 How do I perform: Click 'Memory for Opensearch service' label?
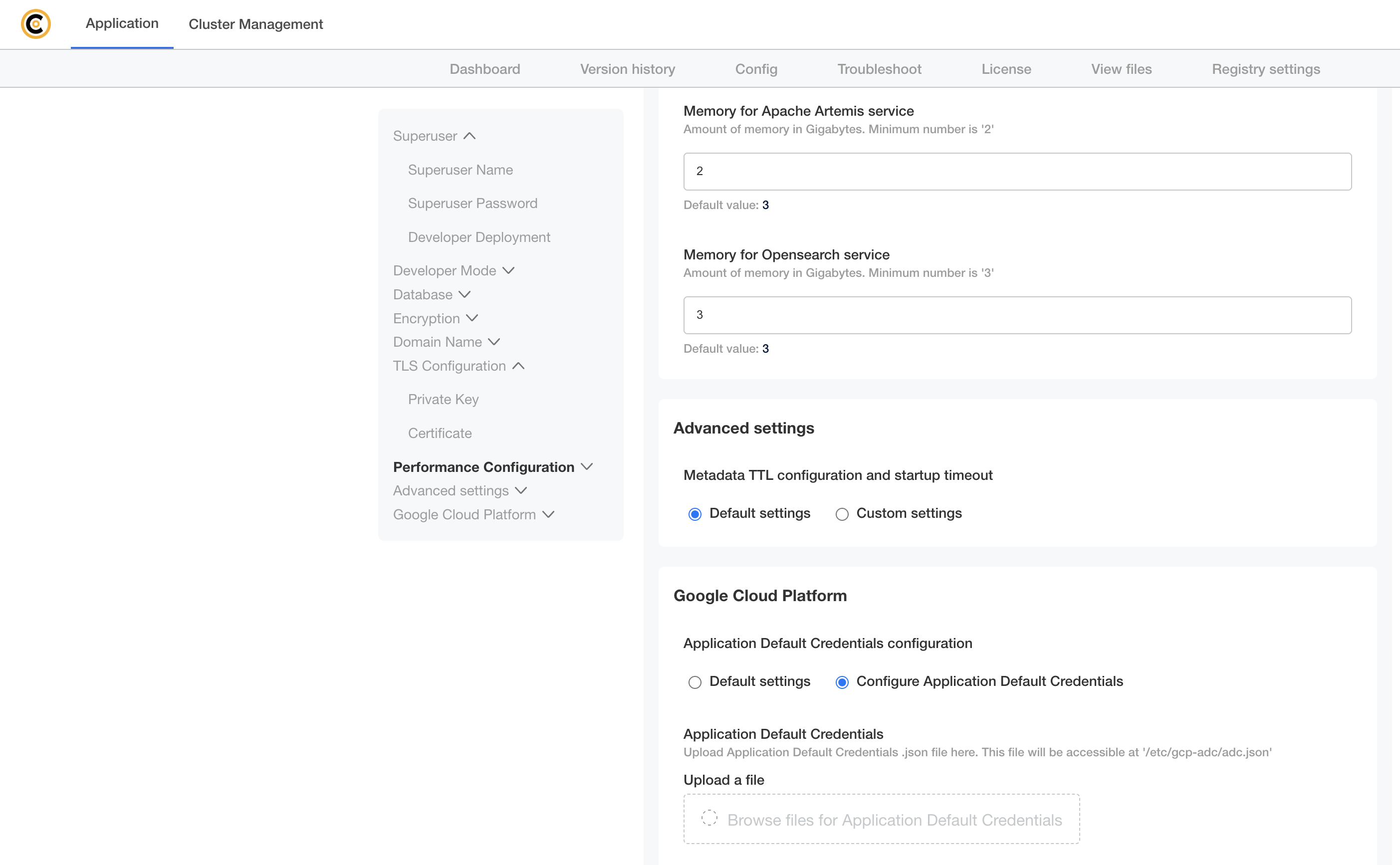pyautogui.click(x=786, y=254)
